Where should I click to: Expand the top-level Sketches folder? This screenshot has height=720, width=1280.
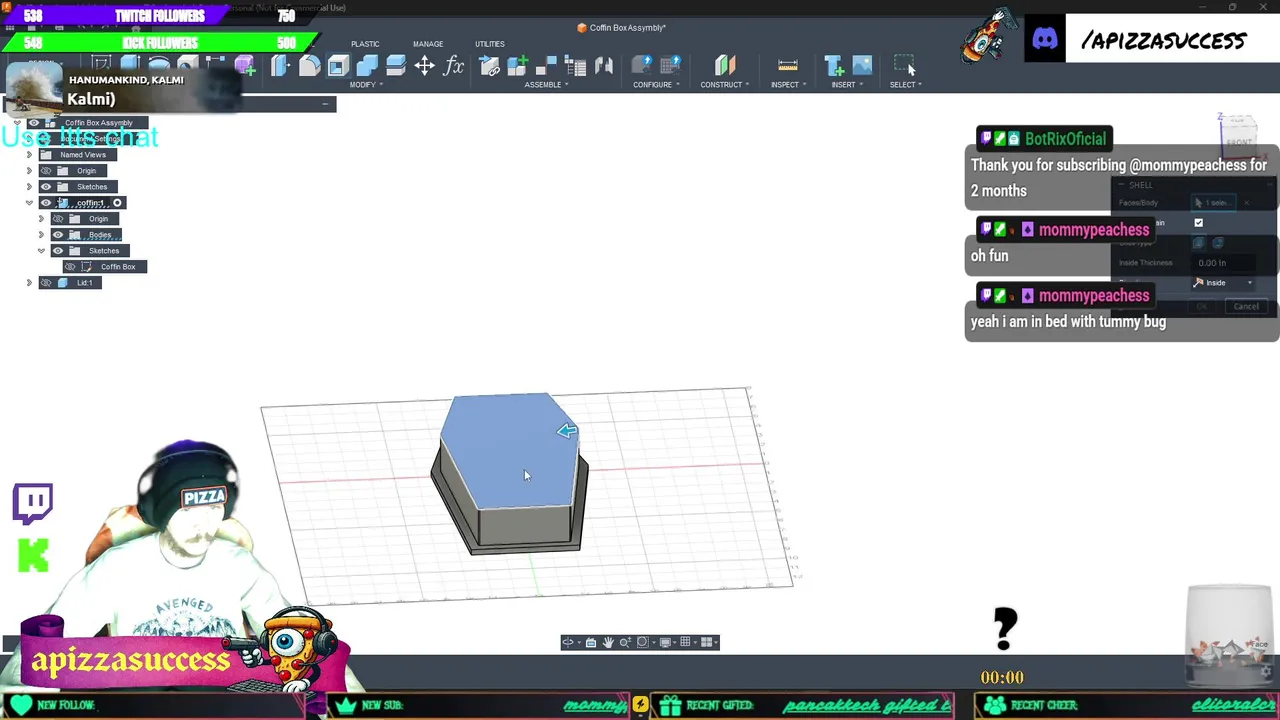[x=29, y=187]
